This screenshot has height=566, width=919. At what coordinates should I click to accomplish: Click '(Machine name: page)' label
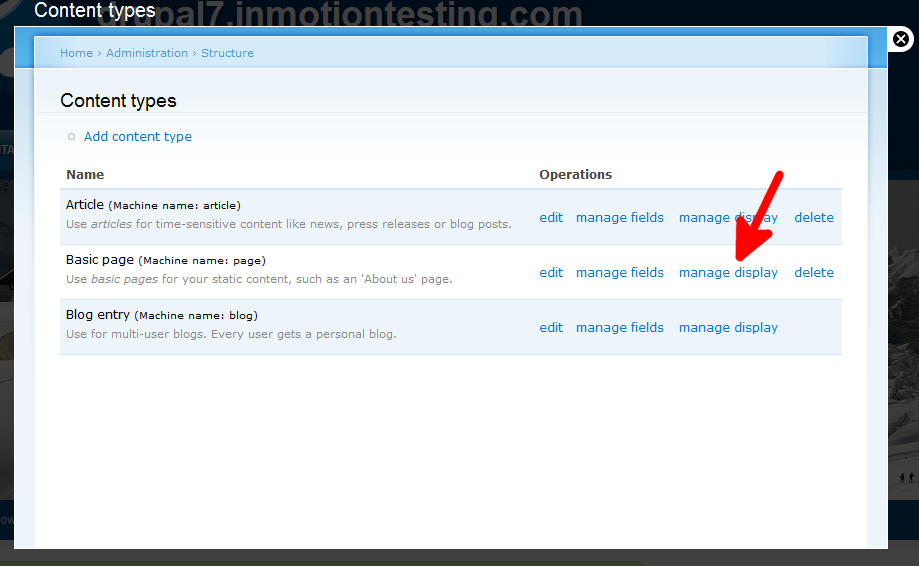(x=202, y=261)
